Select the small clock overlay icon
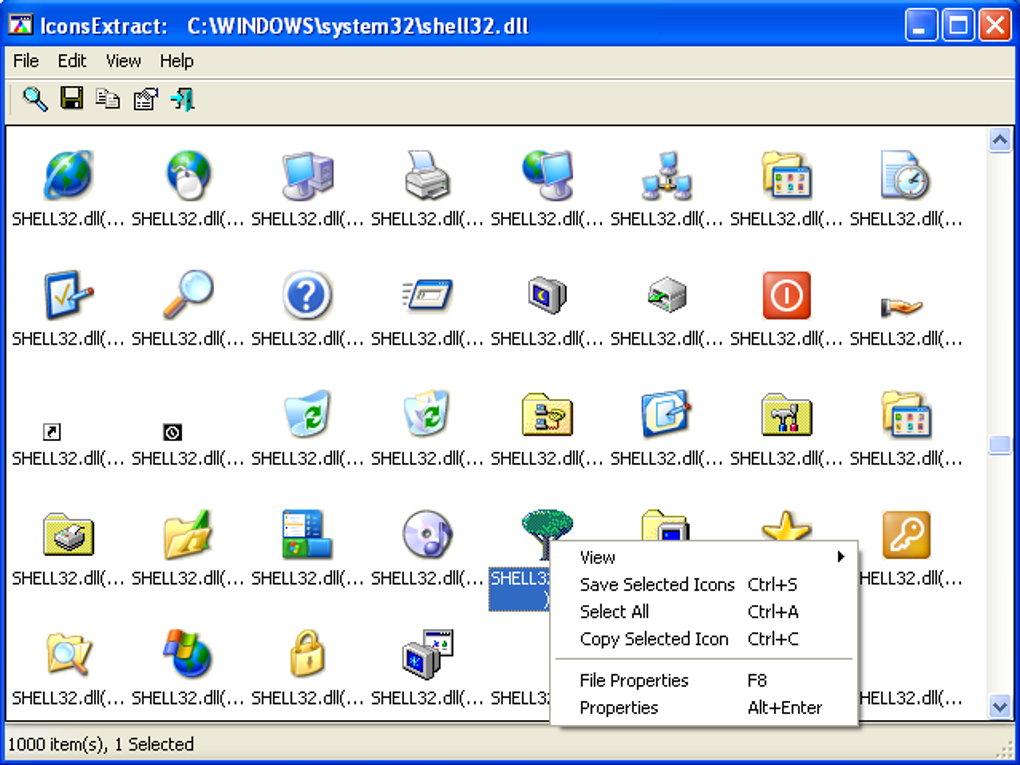 (x=172, y=432)
